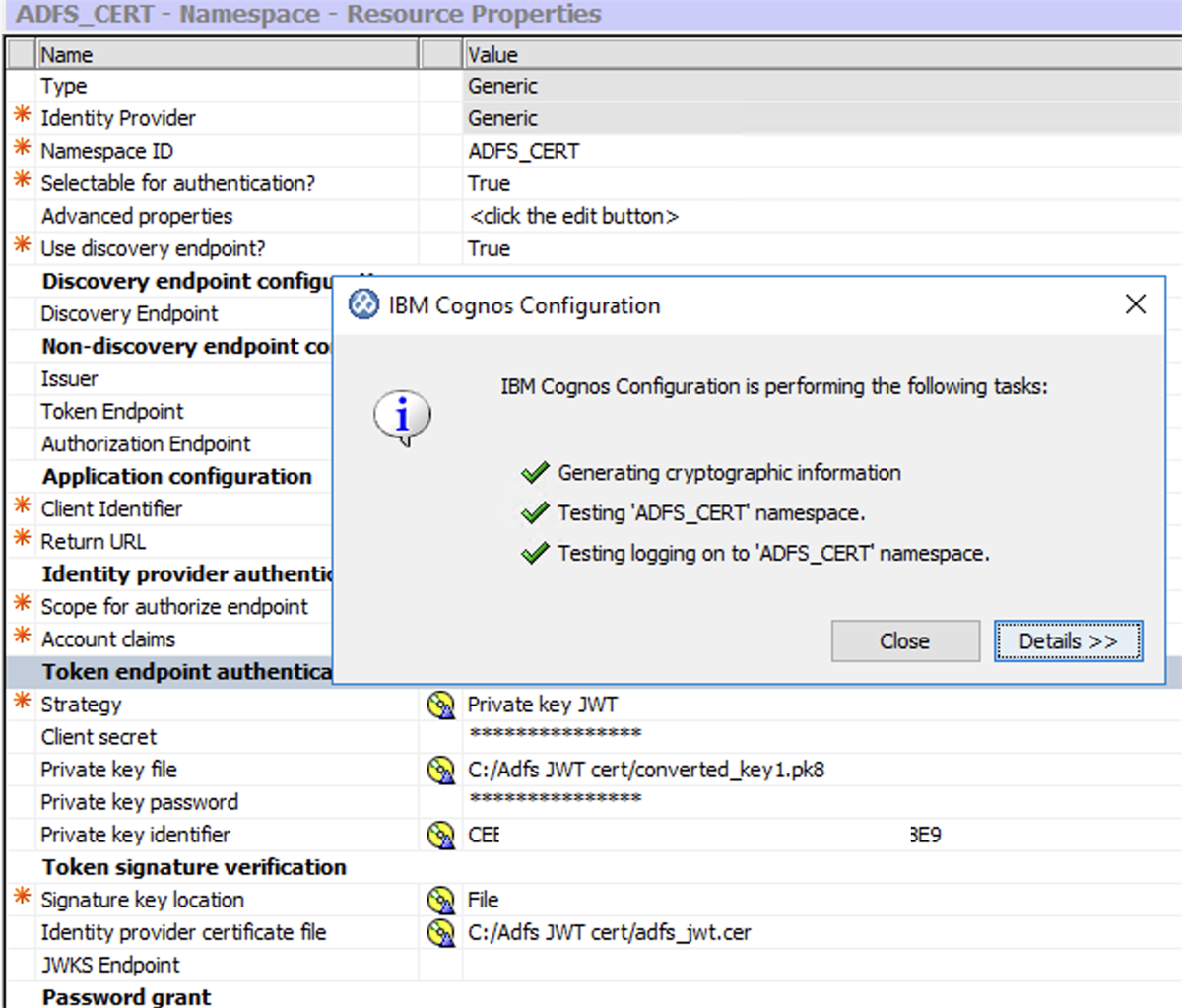1182x1008 pixels.
Task: Click the checkmark next to Testing logging on
Action: 535,554
